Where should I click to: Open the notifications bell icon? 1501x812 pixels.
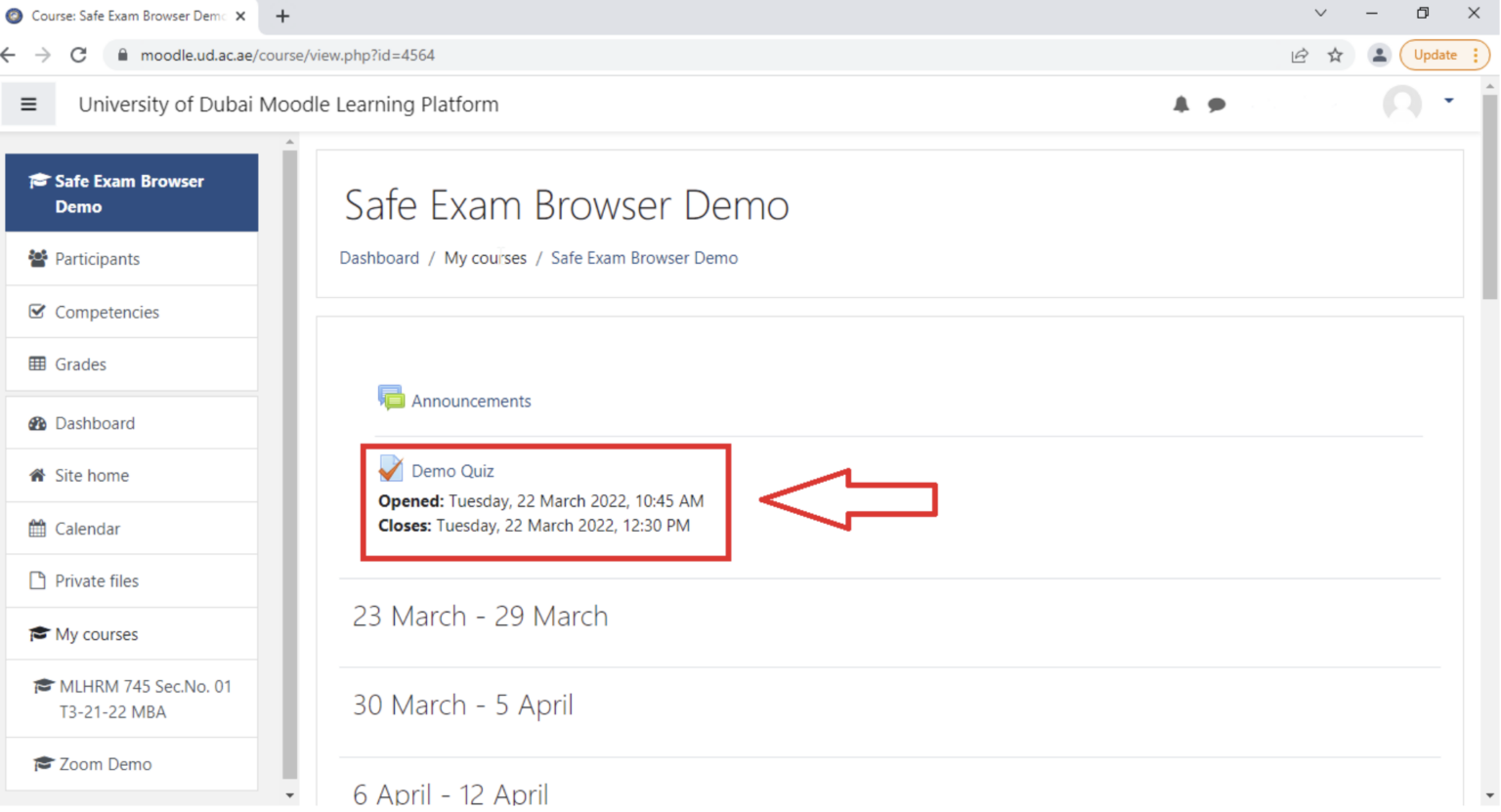point(1180,105)
